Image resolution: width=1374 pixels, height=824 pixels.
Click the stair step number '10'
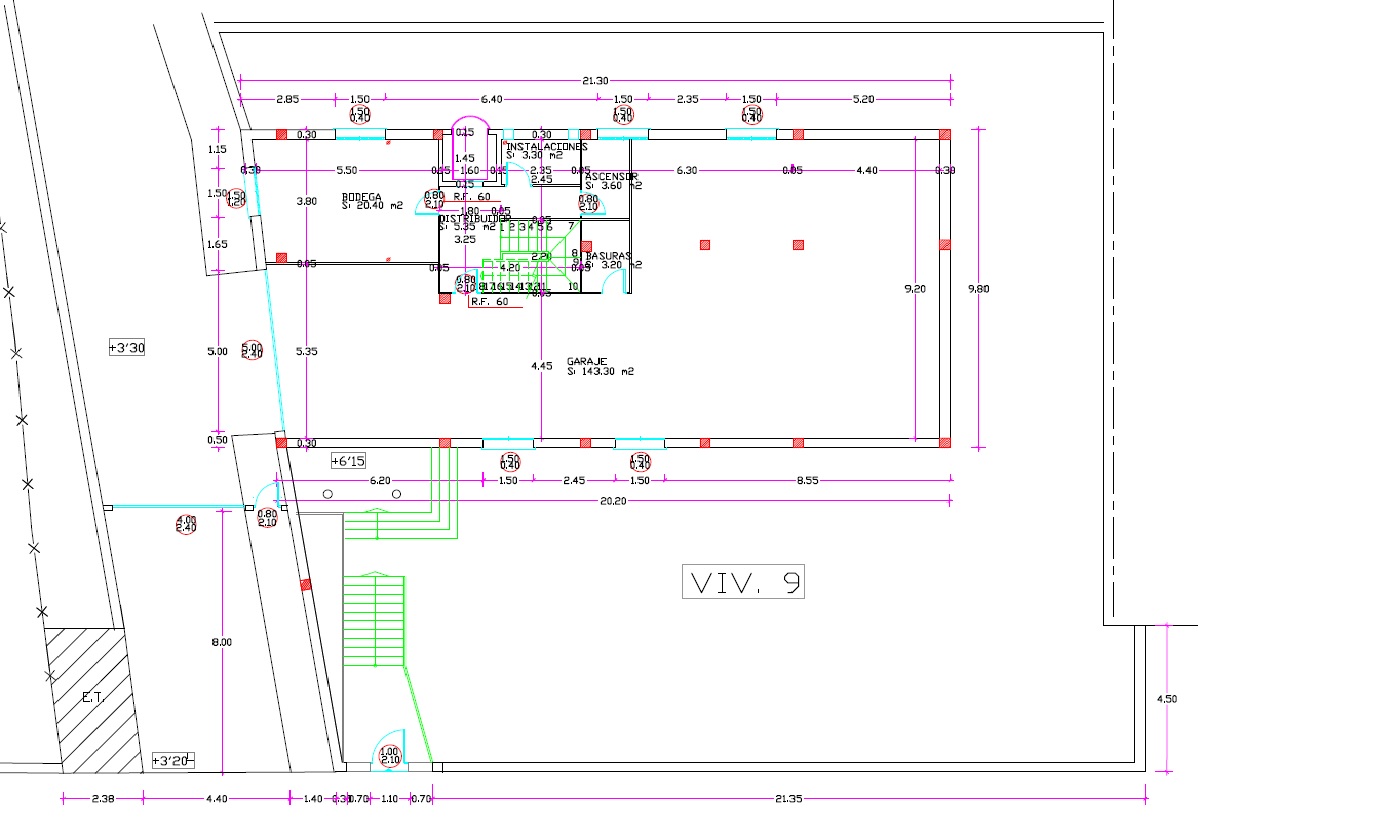click(x=573, y=286)
